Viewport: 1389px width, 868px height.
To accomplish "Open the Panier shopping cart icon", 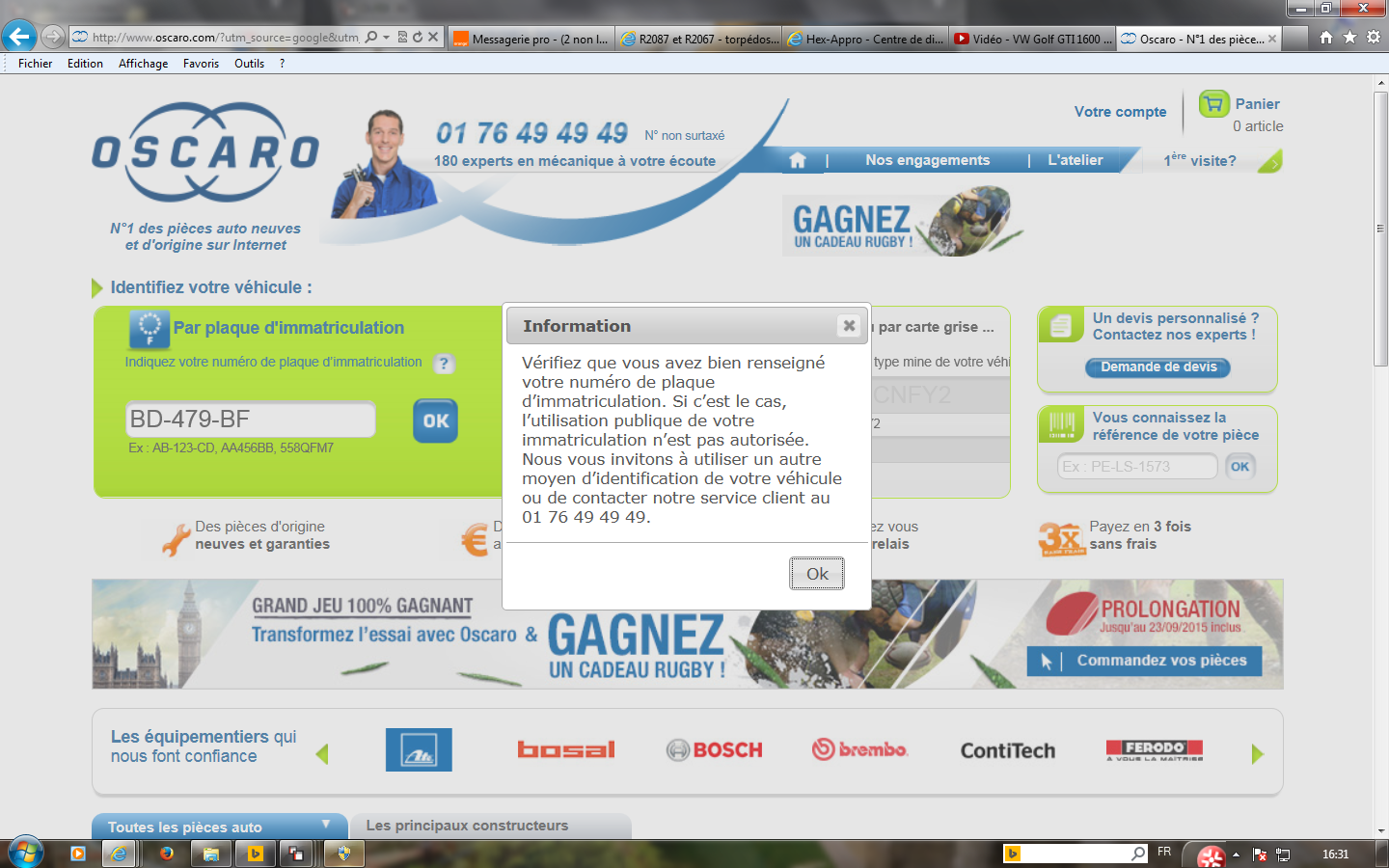I will click(1213, 104).
